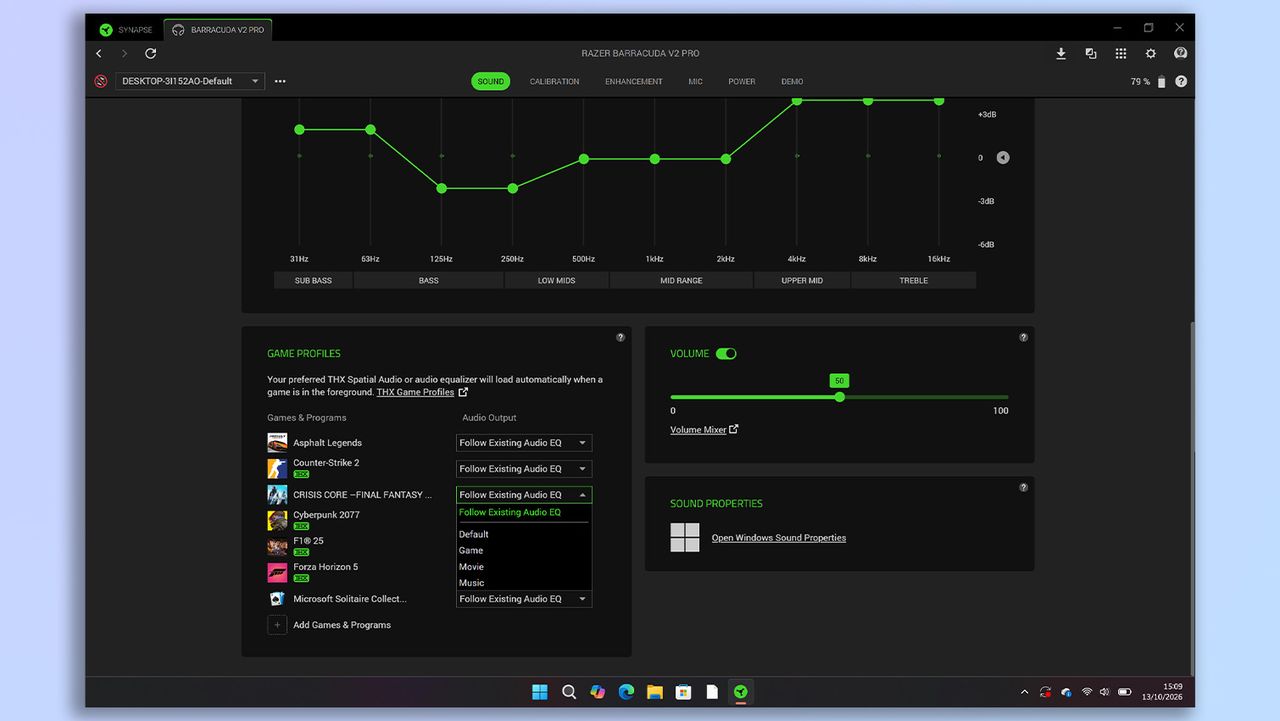Open Synapse settings gear
The image size is (1280, 721).
[1151, 54]
